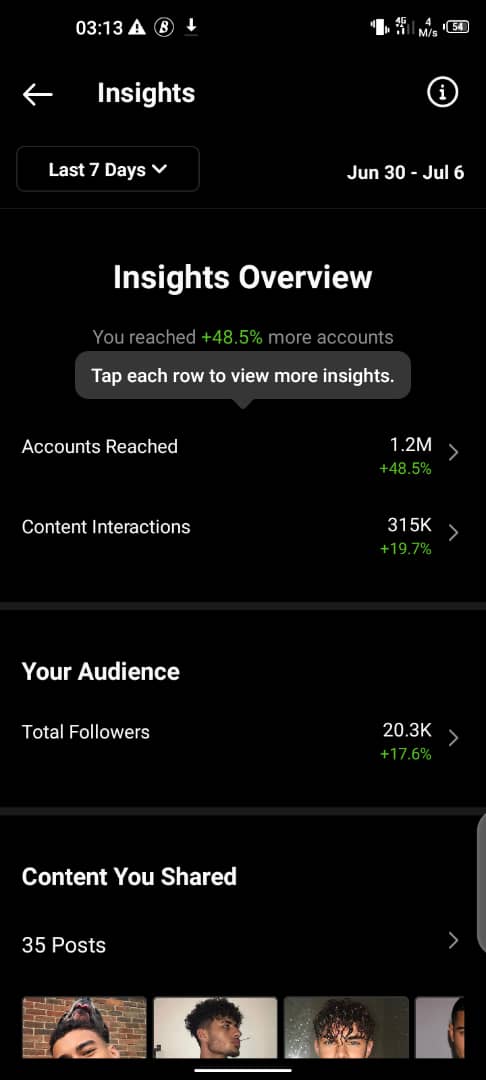Tap the Jun 30 - Jul 6 date range

click(x=405, y=172)
